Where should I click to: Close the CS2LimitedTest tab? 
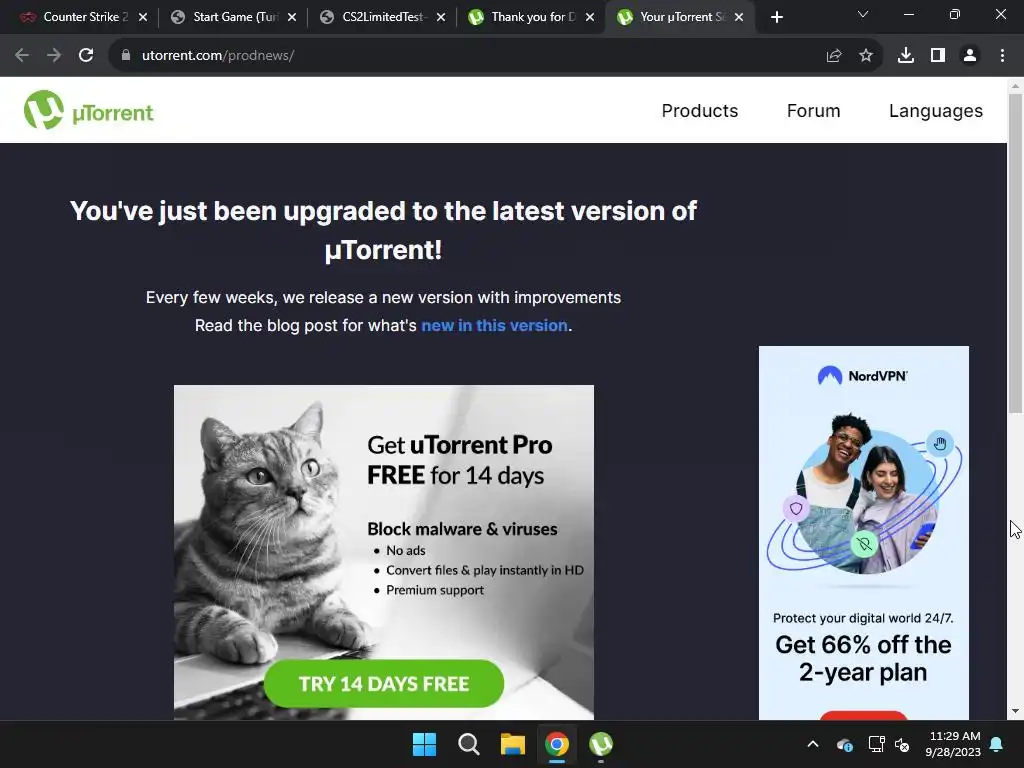click(441, 17)
